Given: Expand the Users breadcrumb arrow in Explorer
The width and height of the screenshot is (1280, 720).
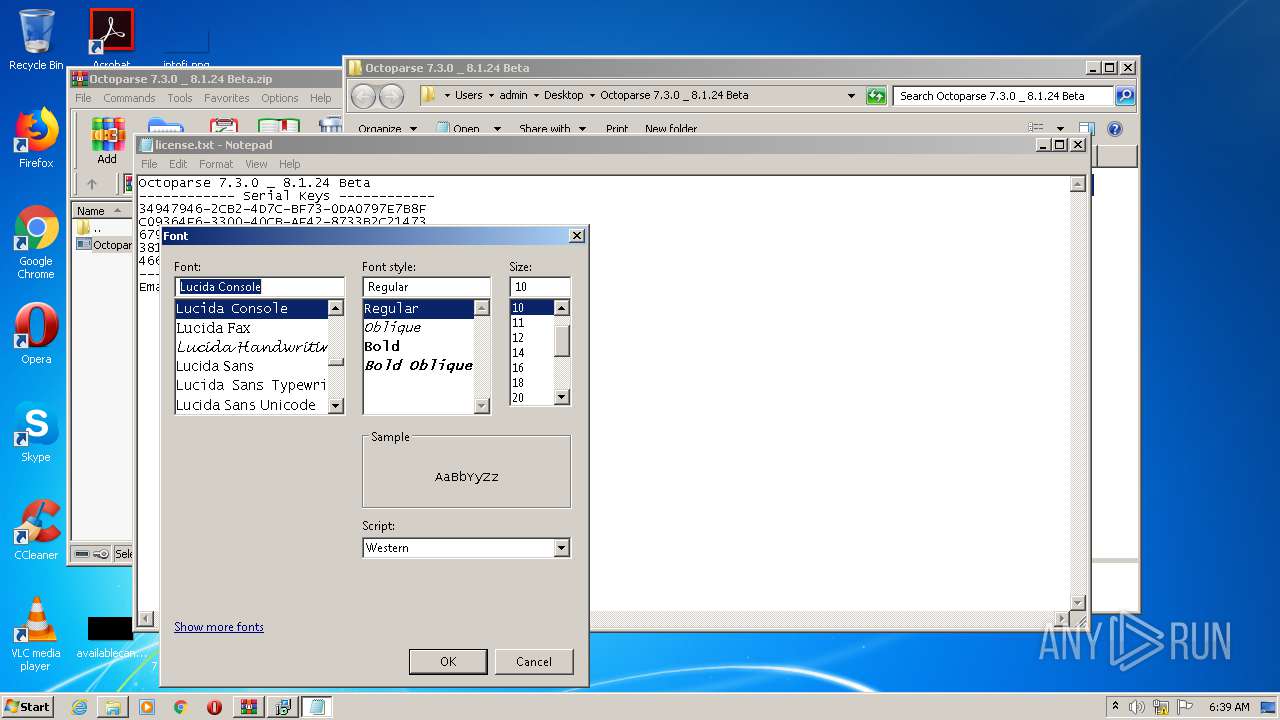Looking at the screenshot, I should pyautogui.click(x=490, y=96).
